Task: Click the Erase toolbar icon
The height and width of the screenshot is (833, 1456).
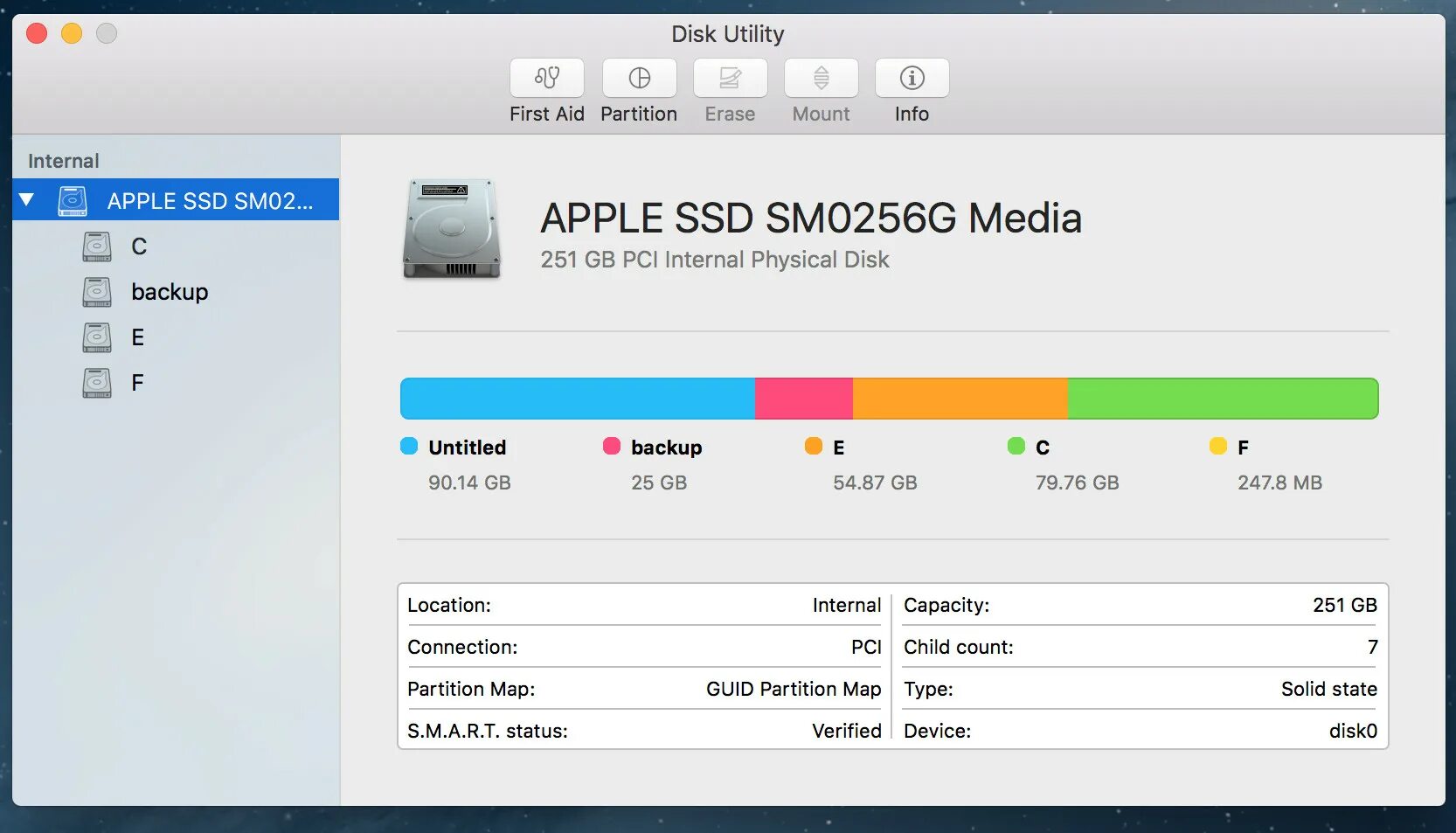Action: coord(730,78)
